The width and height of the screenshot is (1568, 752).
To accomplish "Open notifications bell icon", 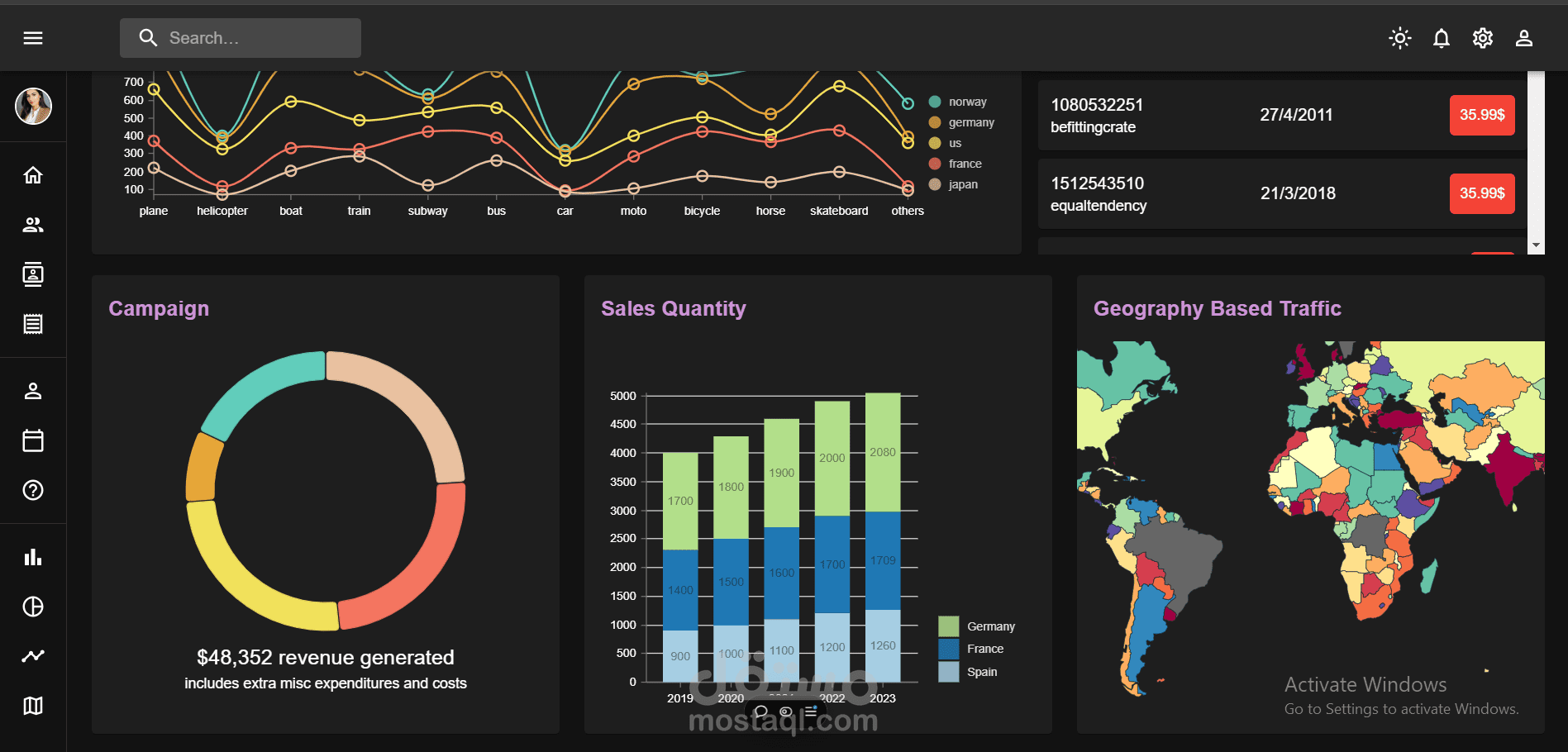I will pos(1442,38).
